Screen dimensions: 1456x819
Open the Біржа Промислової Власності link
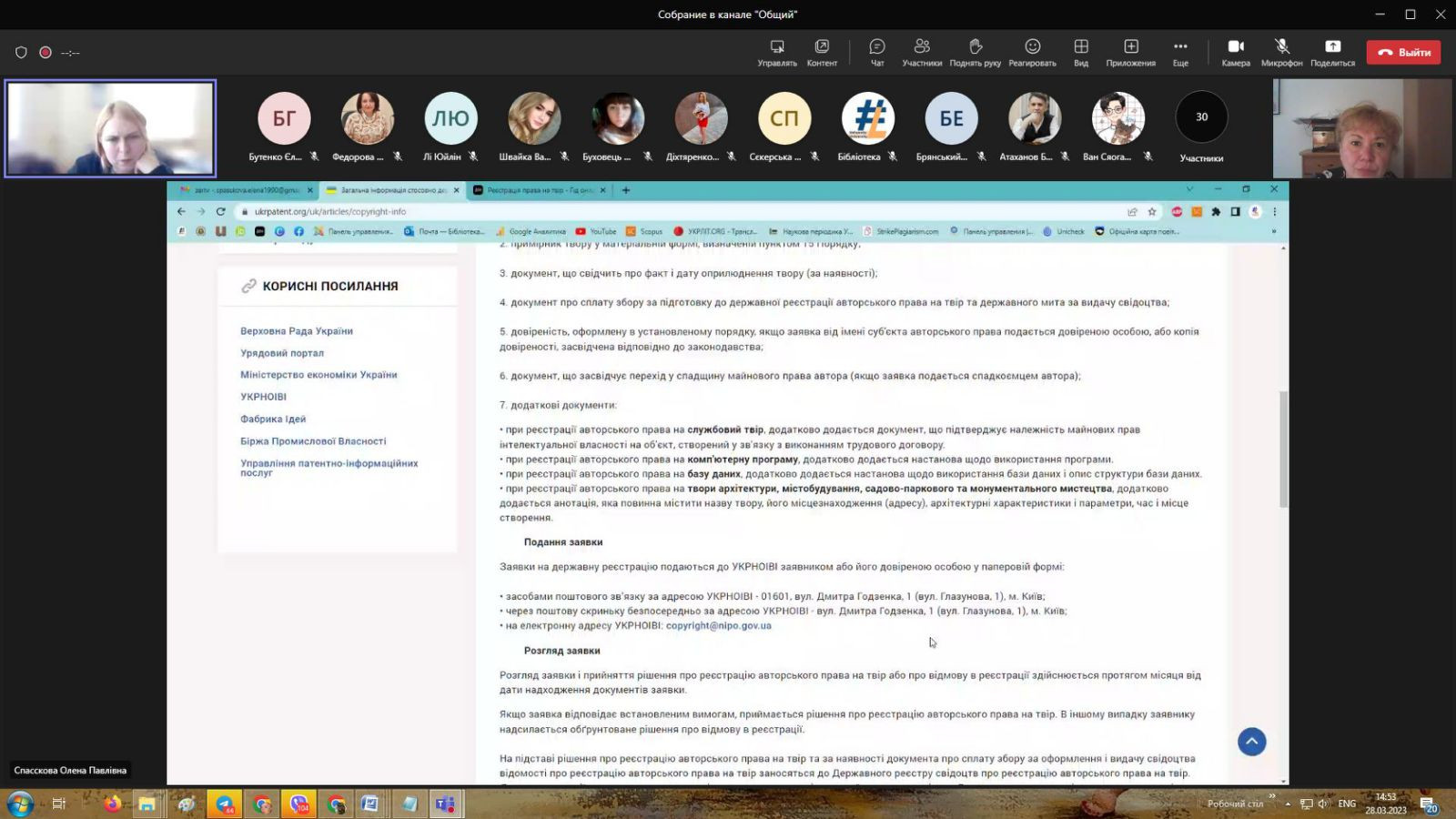click(313, 441)
